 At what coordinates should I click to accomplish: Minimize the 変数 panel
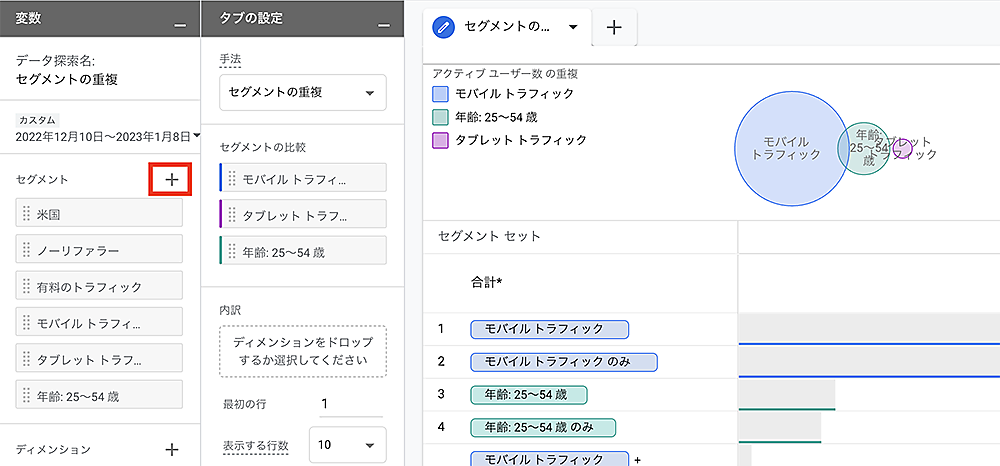[179, 20]
